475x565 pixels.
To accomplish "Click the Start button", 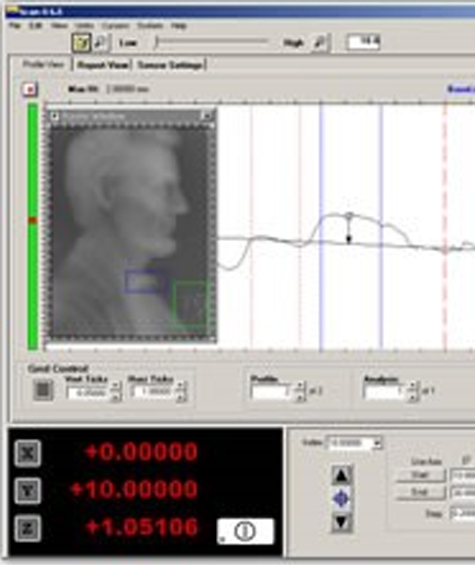I will (x=420, y=475).
